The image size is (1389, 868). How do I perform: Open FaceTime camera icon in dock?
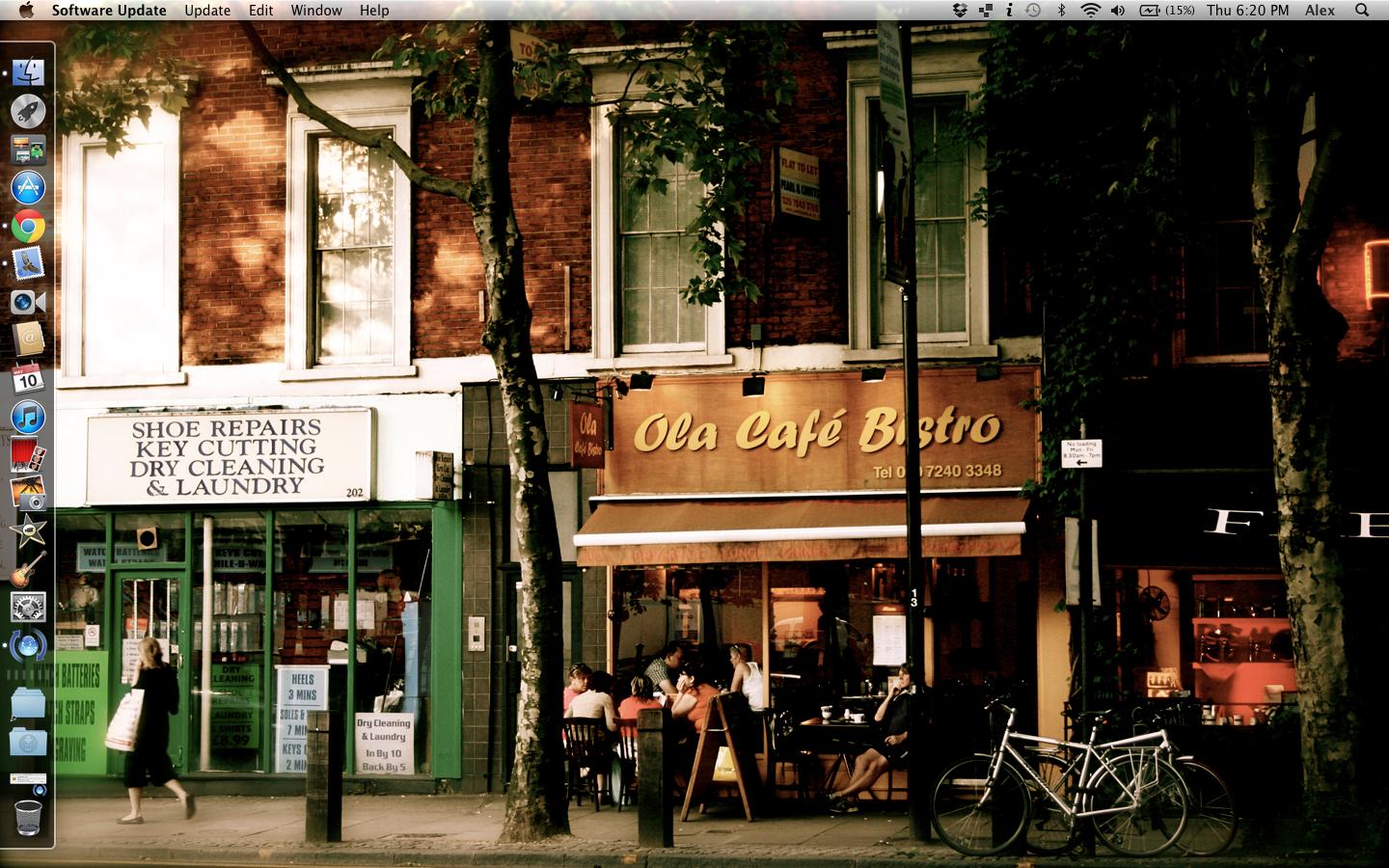[28, 302]
